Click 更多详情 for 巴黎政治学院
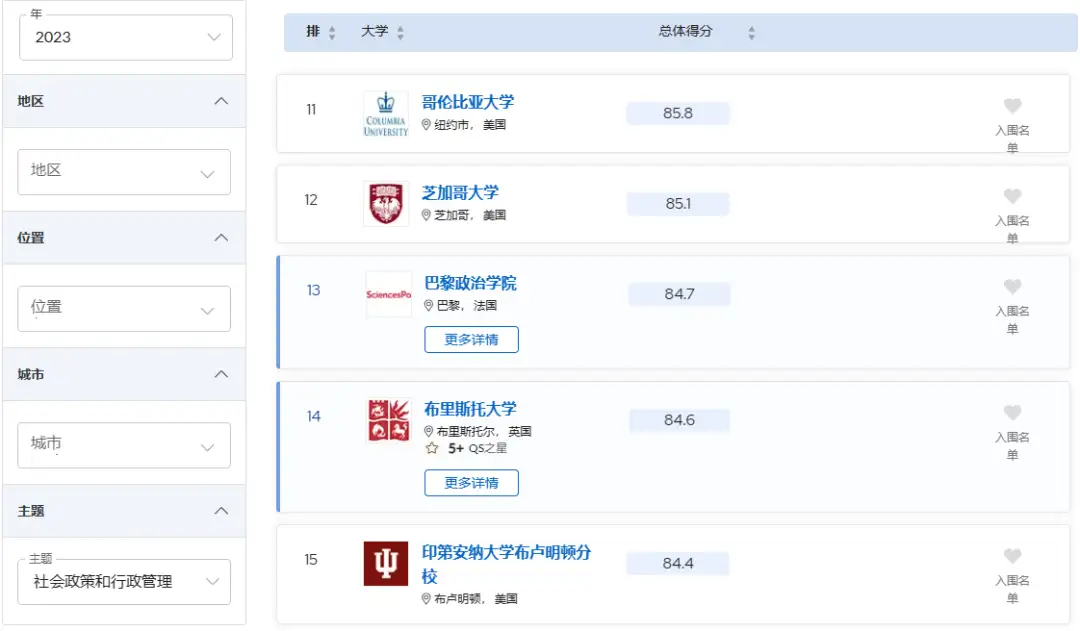1080x631 pixels. click(x=471, y=340)
